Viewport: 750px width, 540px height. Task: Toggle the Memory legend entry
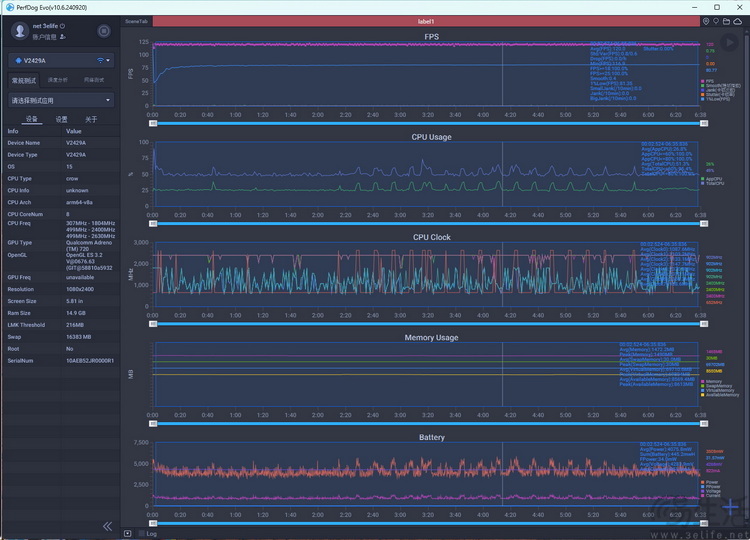[x=711, y=382]
